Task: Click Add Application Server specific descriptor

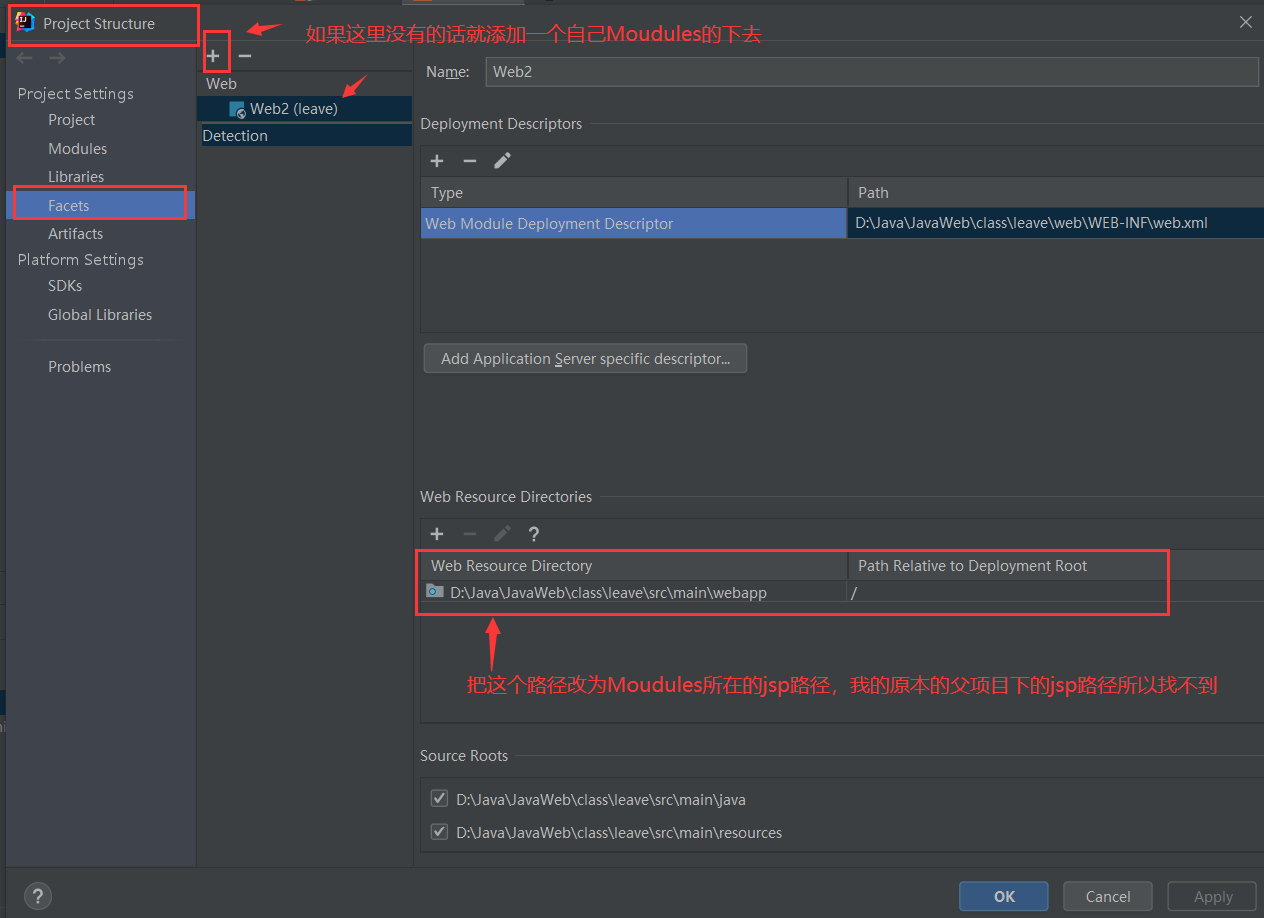Action: (x=585, y=358)
